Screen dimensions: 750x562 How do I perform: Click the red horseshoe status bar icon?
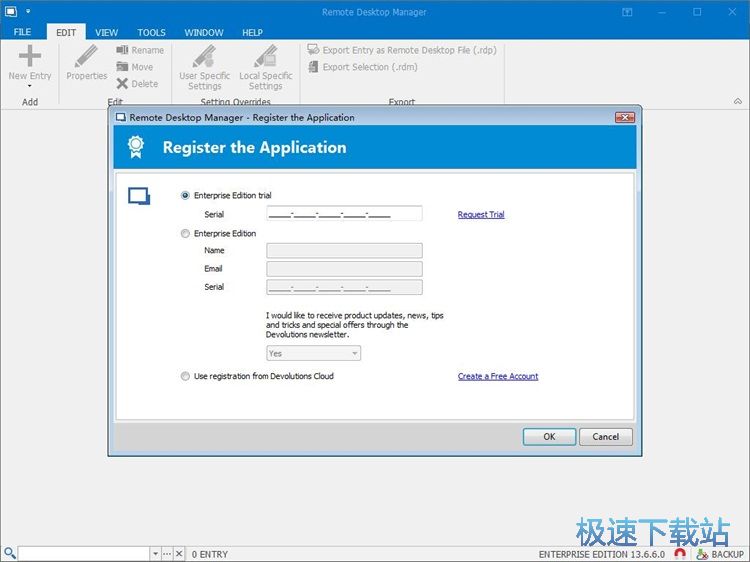point(679,554)
